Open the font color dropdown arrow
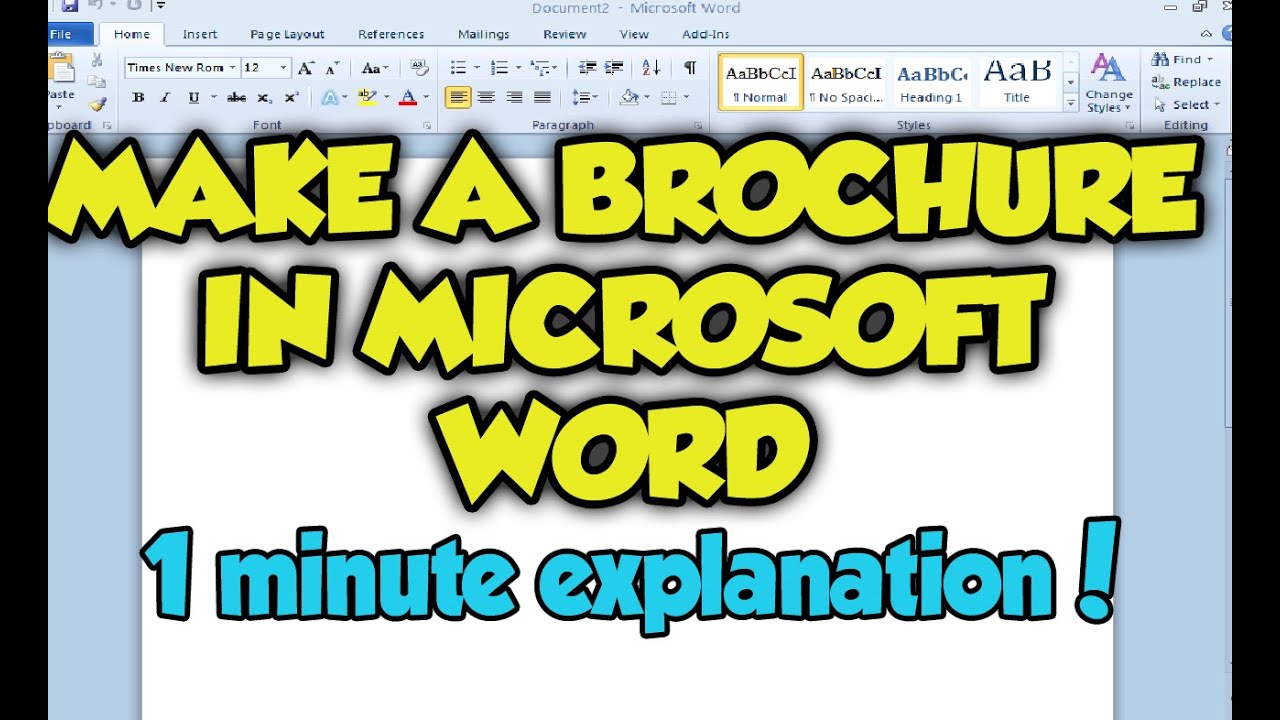This screenshot has height=720, width=1280. click(x=425, y=98)
